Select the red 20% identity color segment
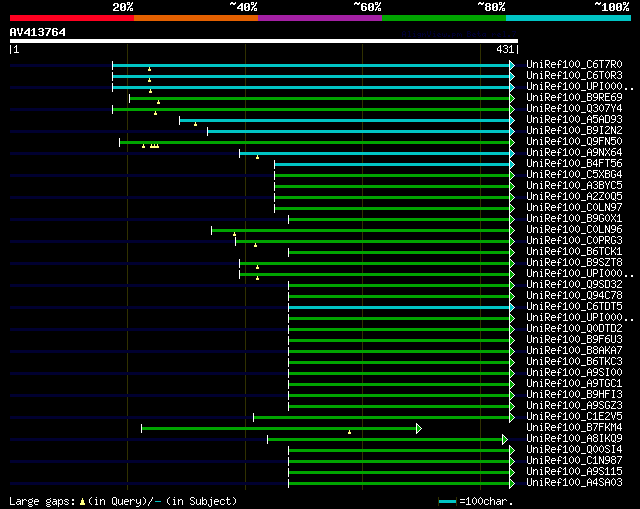 tap(72, 18)
